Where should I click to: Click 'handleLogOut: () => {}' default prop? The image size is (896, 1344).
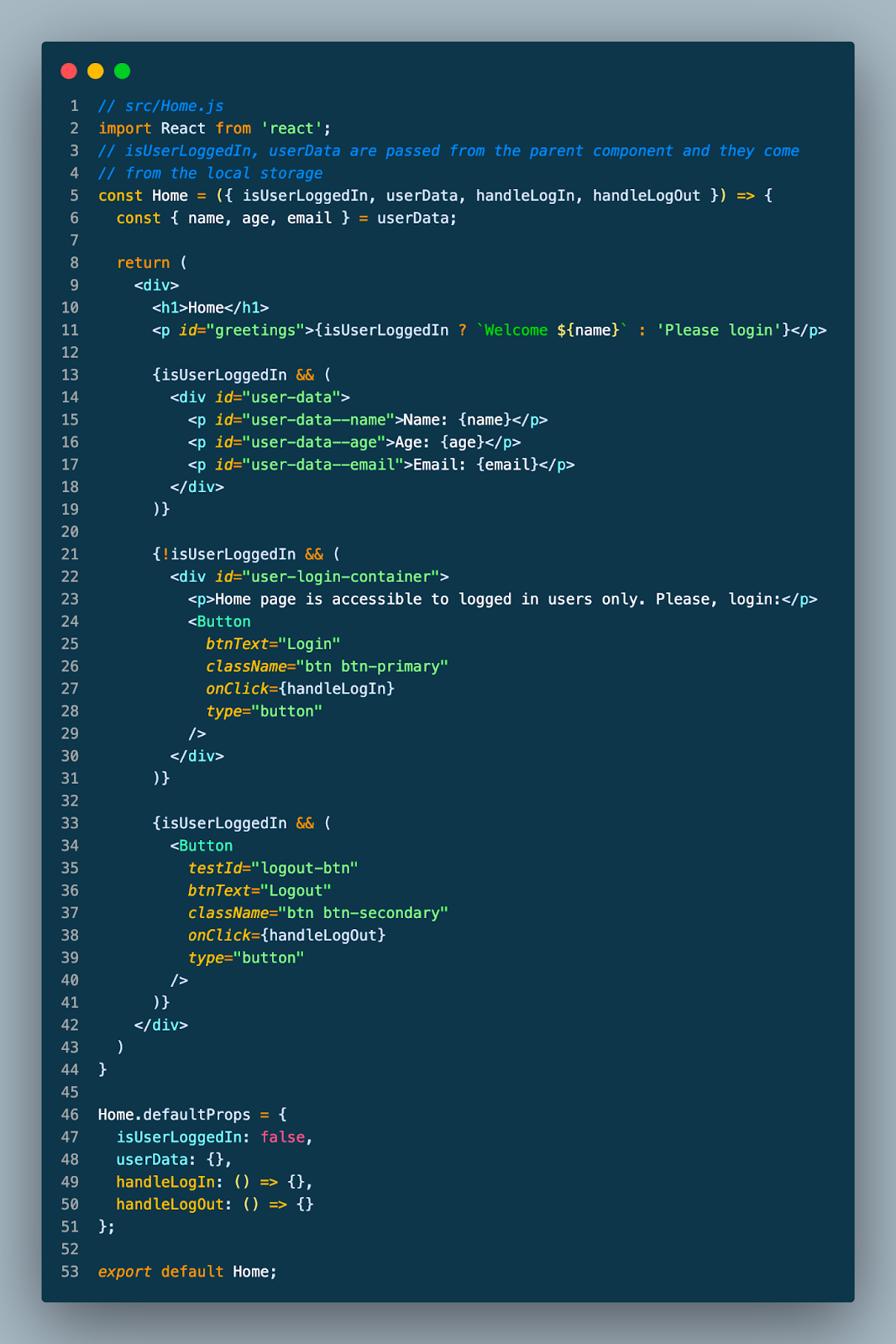click(215, 1204)
